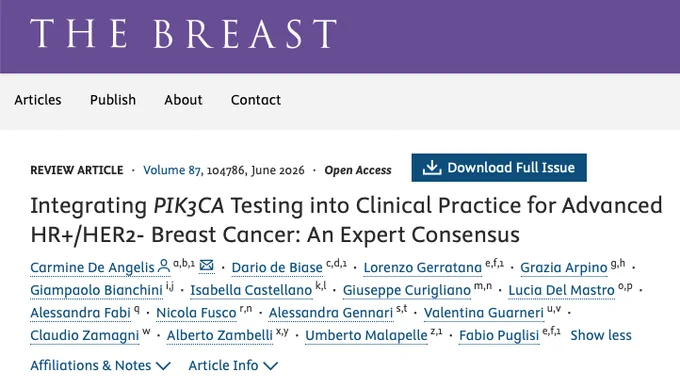Click the email envelope icon for Carmine De Angelis
The image size is (680, 388).
click(206, 265)
